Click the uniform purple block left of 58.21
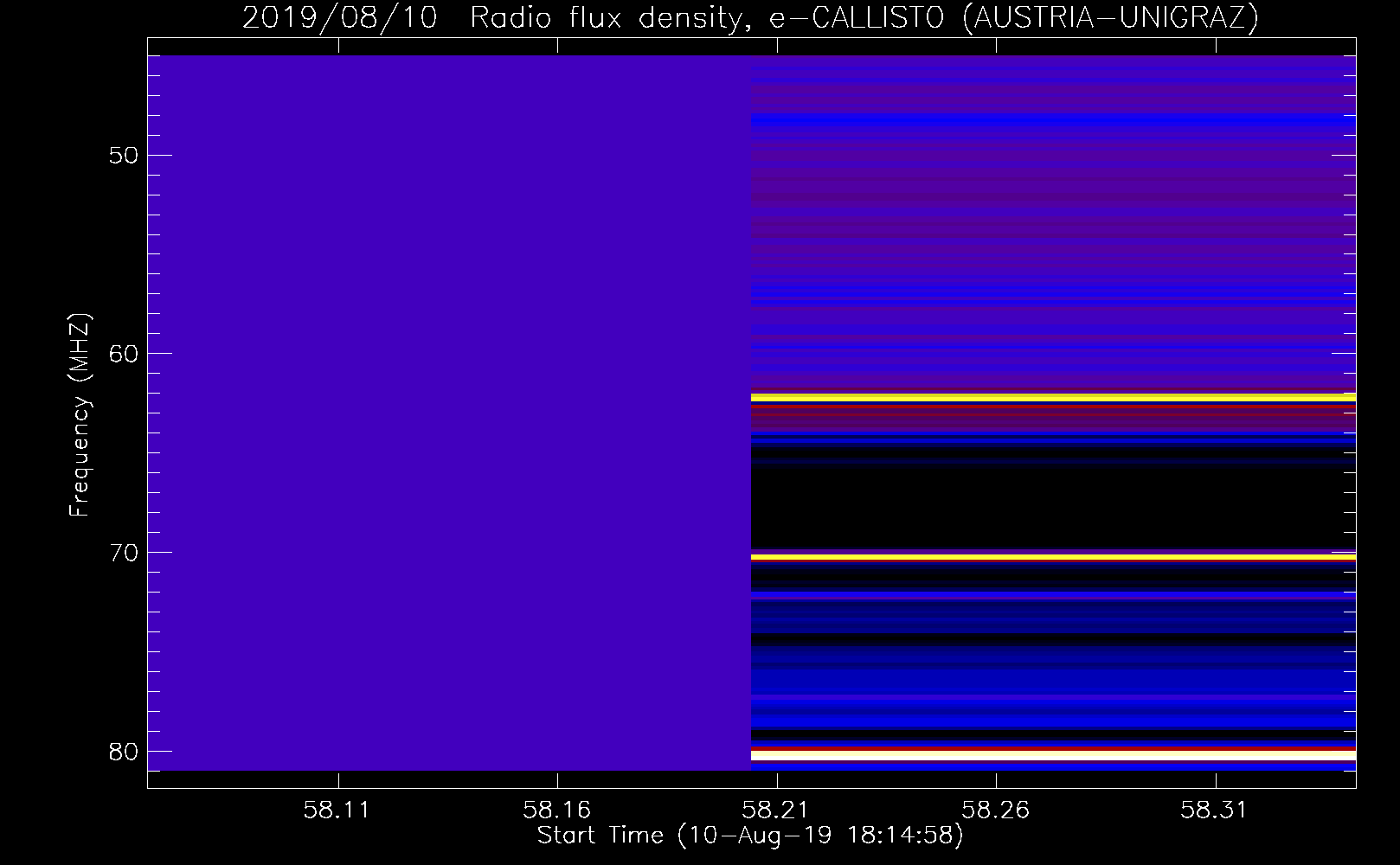The image size is (1400, 865). (449, 413)
